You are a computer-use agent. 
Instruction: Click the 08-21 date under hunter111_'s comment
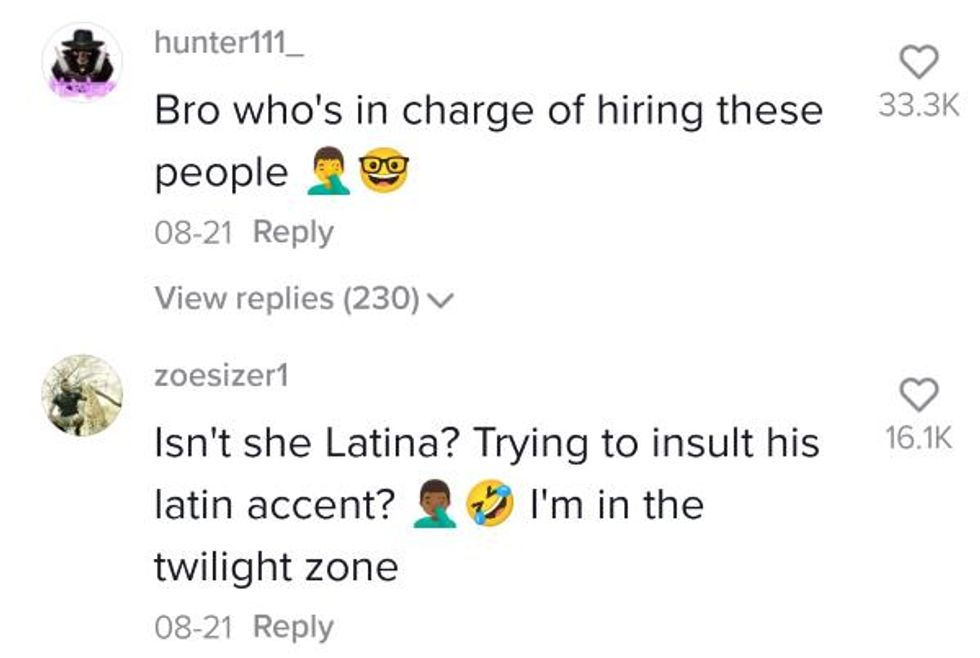coord(194,232)
